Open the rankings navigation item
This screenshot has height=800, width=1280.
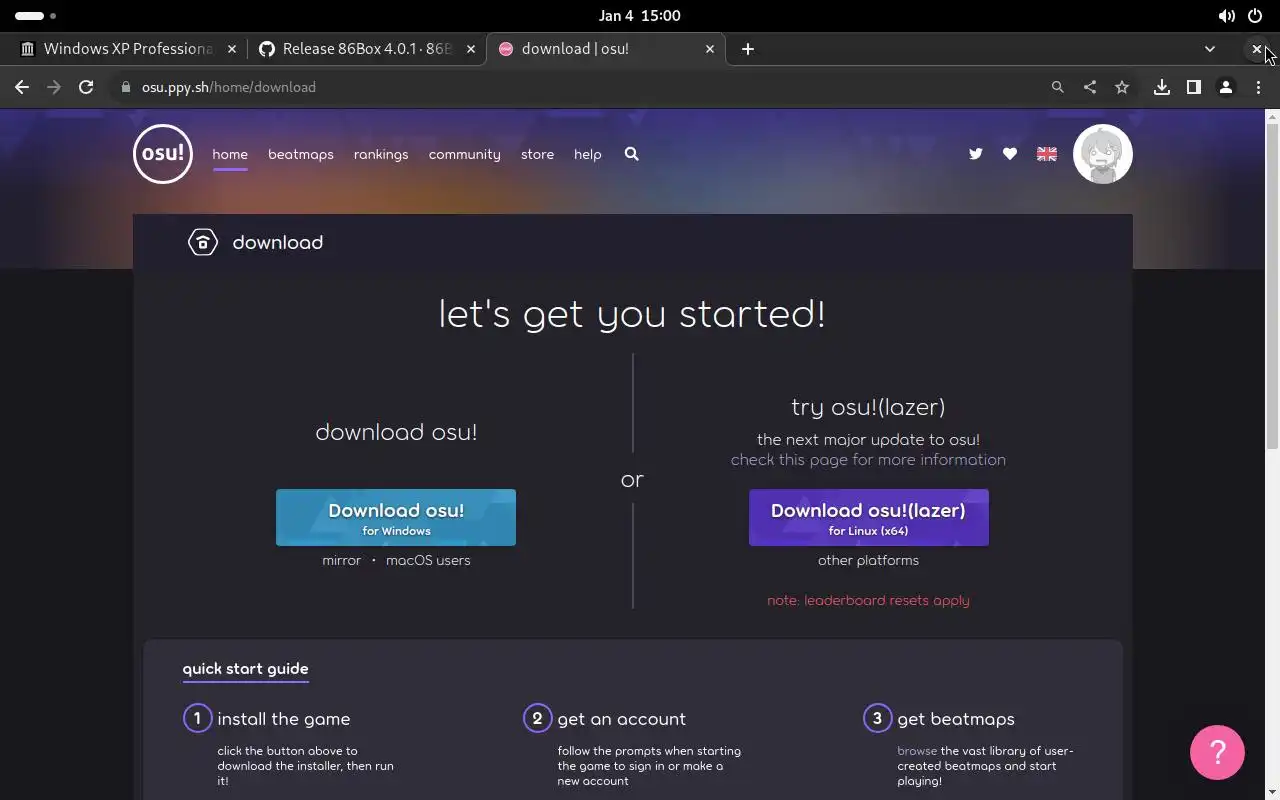pyautogui.click(x=381, y=154)
